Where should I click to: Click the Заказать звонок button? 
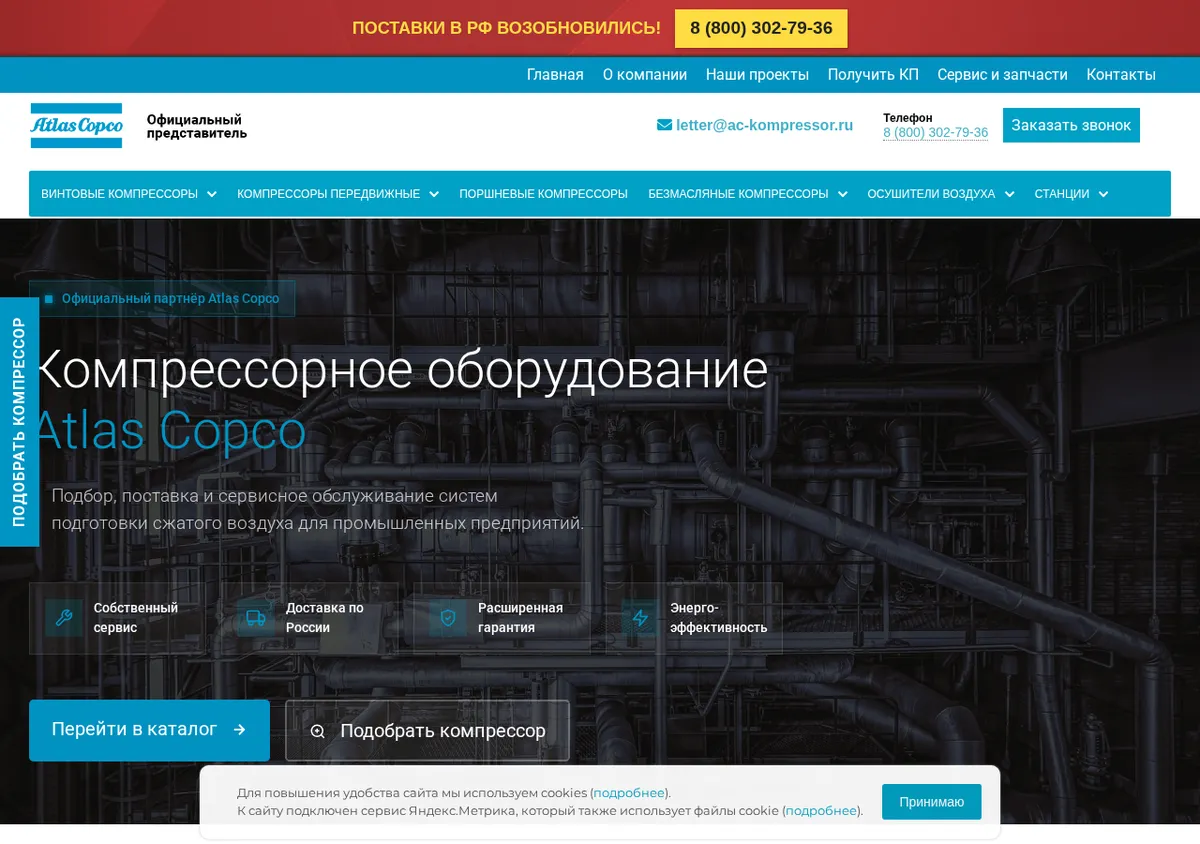coord(1071,125)
